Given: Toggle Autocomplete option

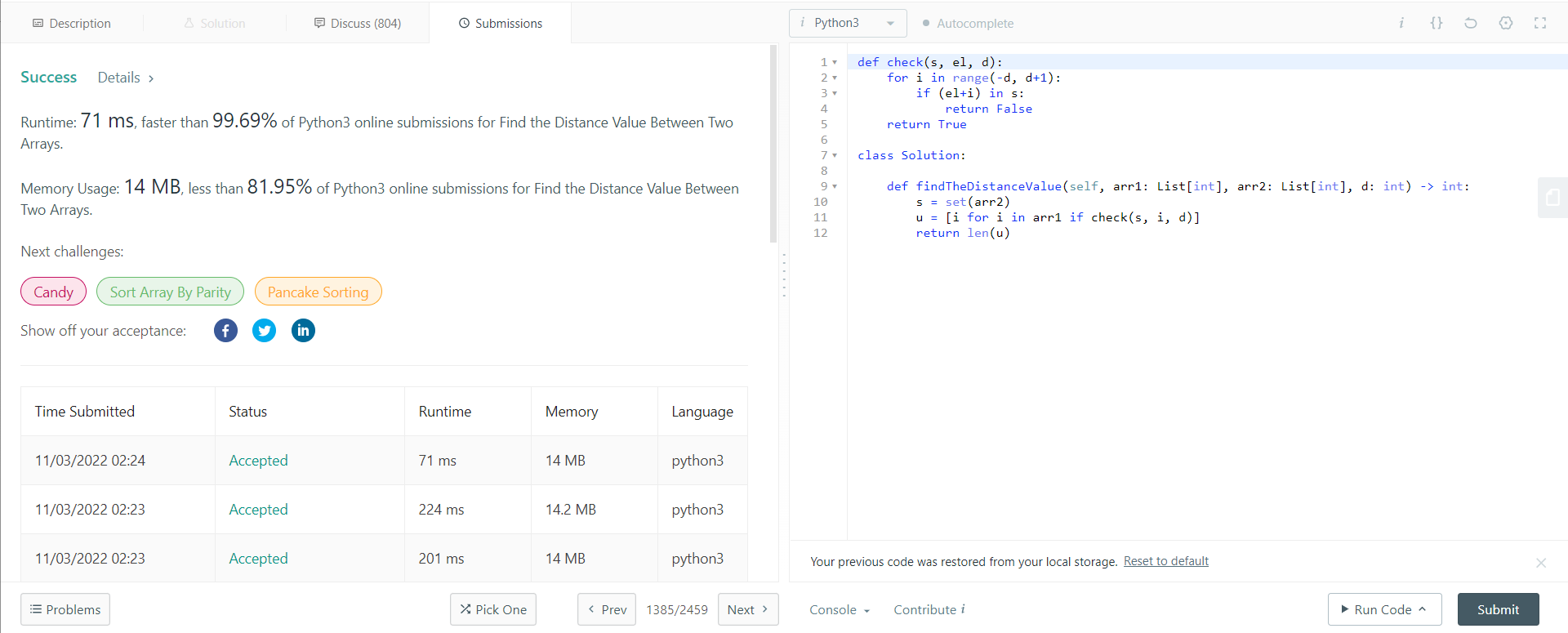Looking at the screenshot, I should point(968,24).
